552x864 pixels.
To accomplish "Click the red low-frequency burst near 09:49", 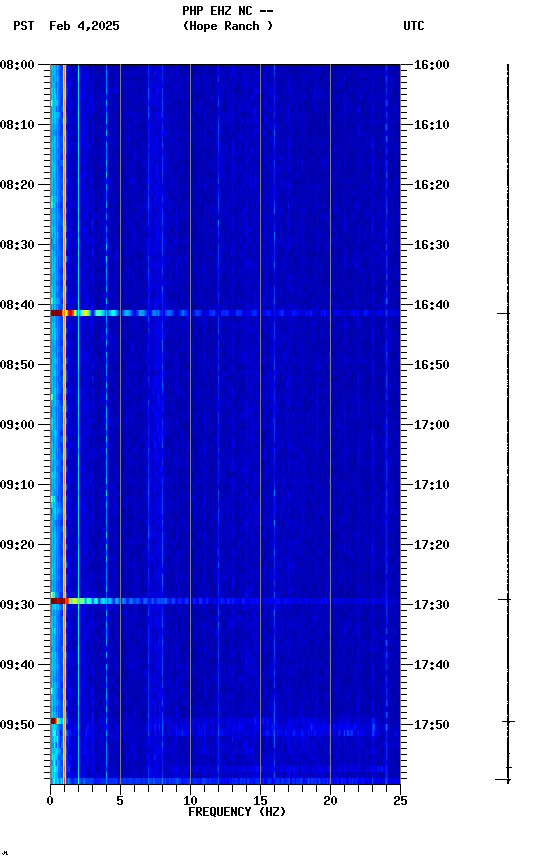I will [54, 721].
